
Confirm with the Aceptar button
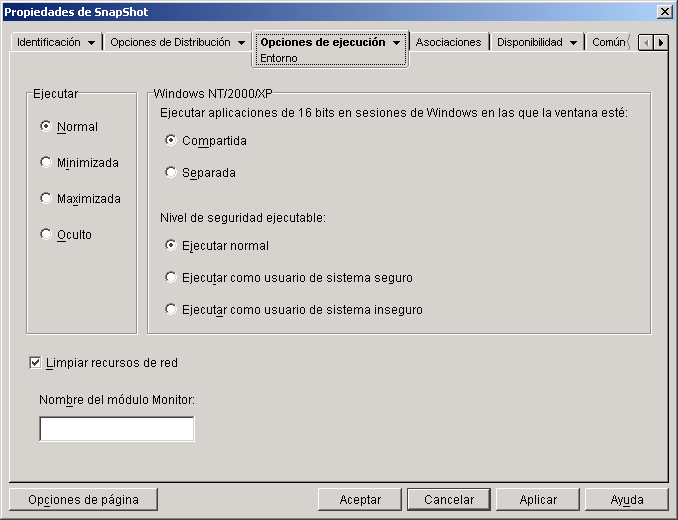coord(360,500)
